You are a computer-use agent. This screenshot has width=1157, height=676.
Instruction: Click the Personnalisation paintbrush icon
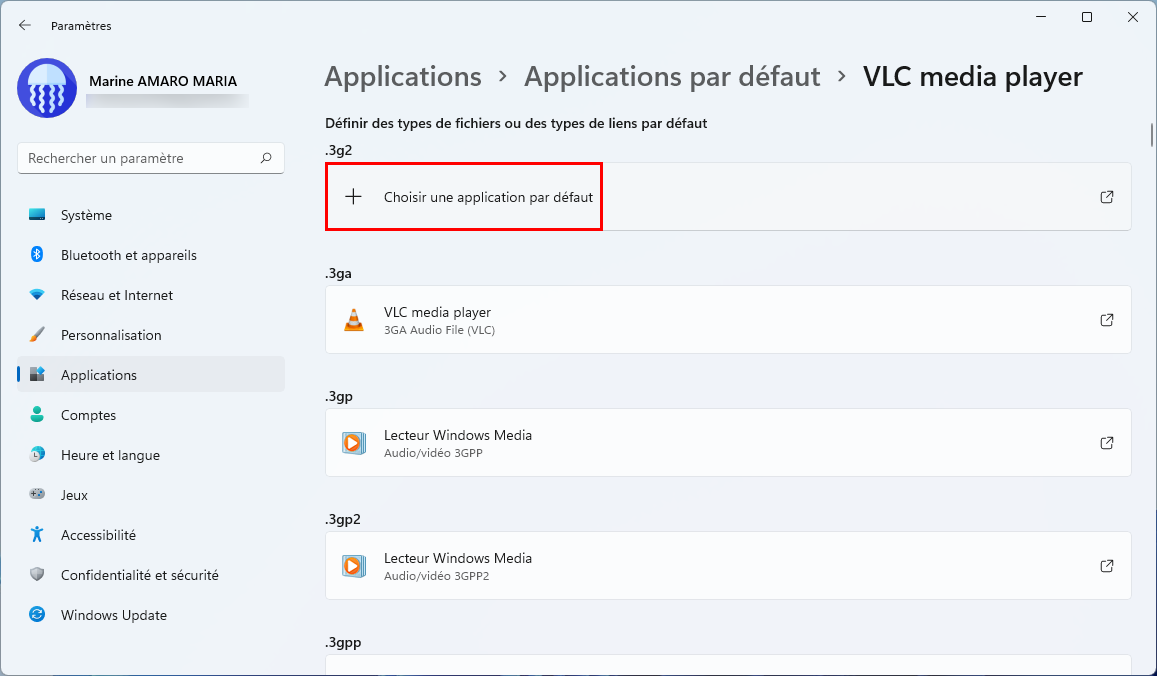(x=37, y=334)
